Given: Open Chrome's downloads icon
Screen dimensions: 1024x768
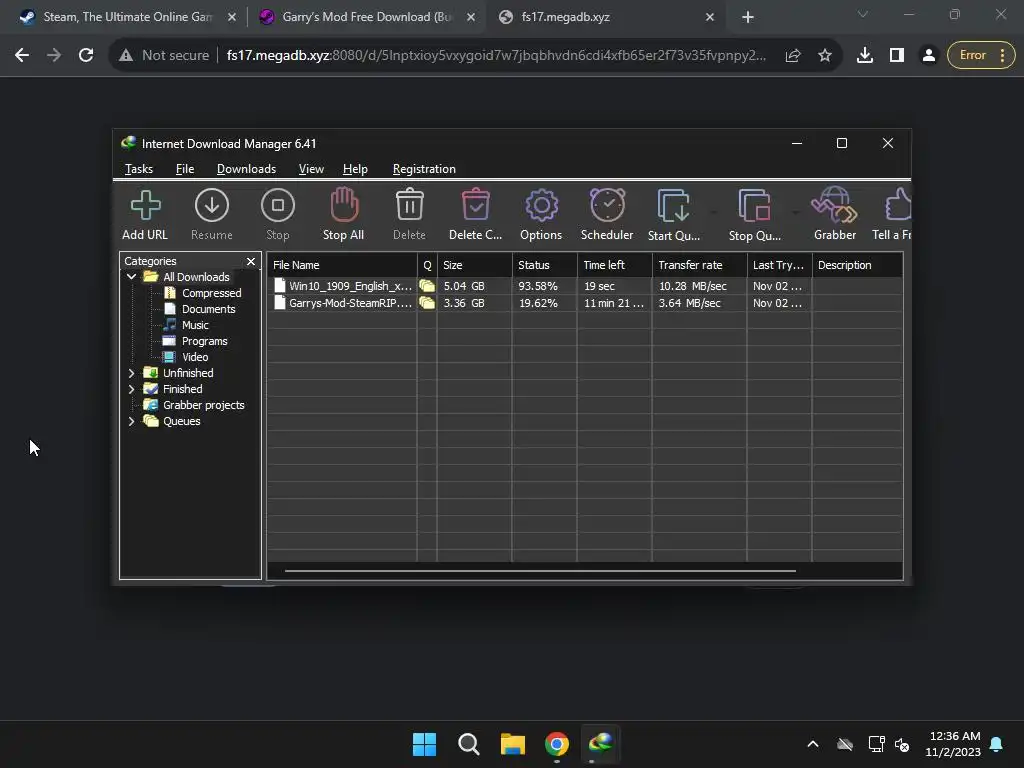Looking at the screenshot, I should (865, 56).
